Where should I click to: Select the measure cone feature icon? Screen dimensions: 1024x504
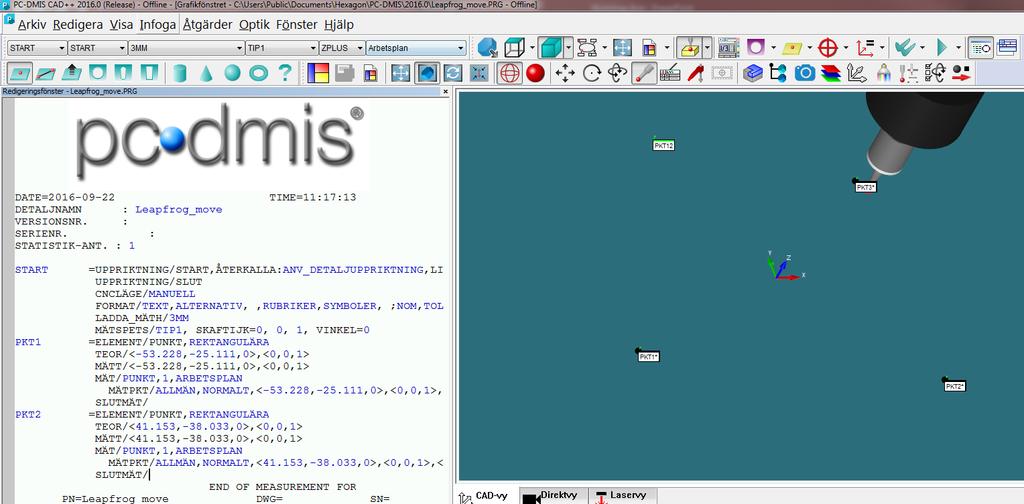click(x=206, y=72)
